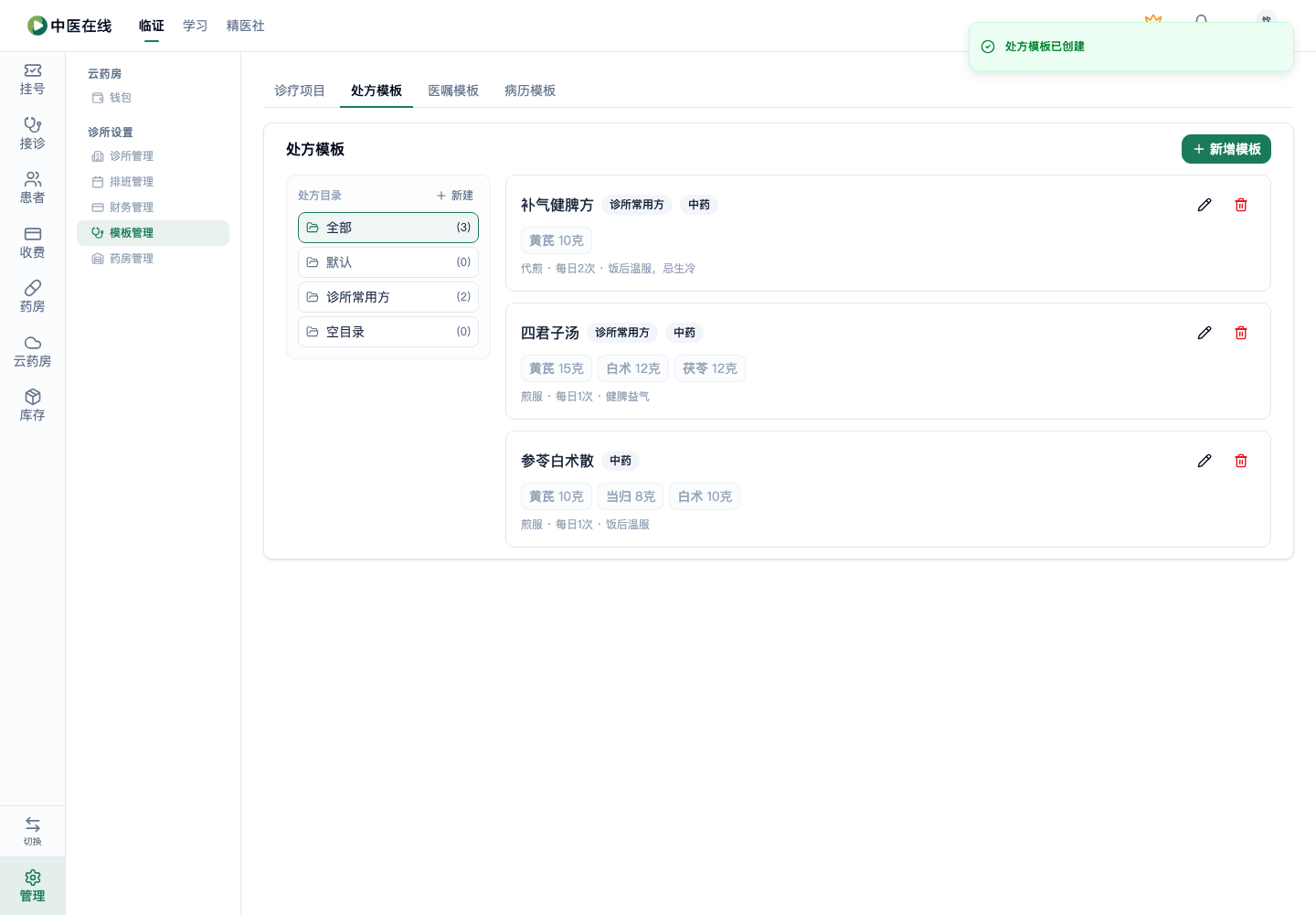Screen dimensions: 1316x915
Task: Open 接诊 consultation in sidebar
Action: pyautogui.click(x=32, y=134)
